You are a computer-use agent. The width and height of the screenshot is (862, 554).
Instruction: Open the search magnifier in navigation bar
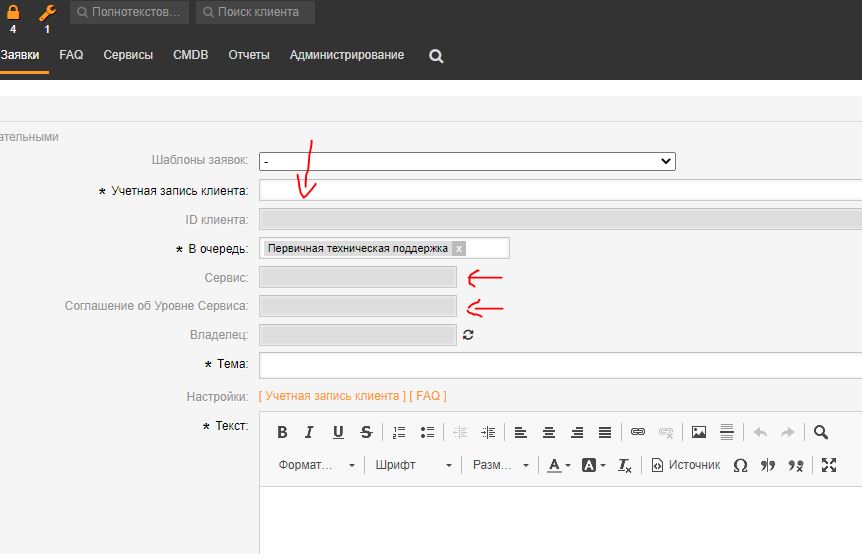click(436, 56)
